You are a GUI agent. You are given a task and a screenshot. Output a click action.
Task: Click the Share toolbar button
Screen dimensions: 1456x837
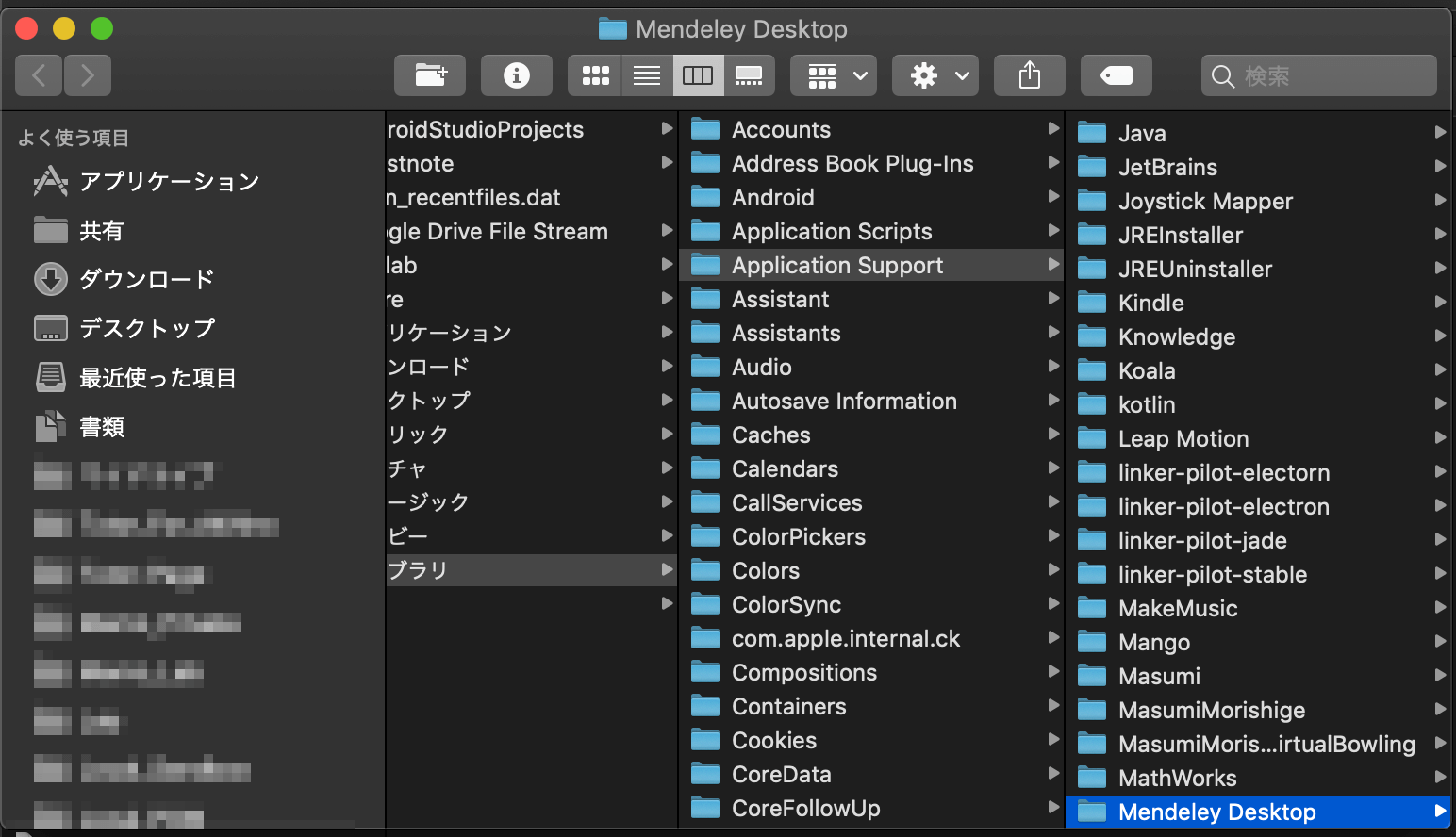[x=1030, y=75]
